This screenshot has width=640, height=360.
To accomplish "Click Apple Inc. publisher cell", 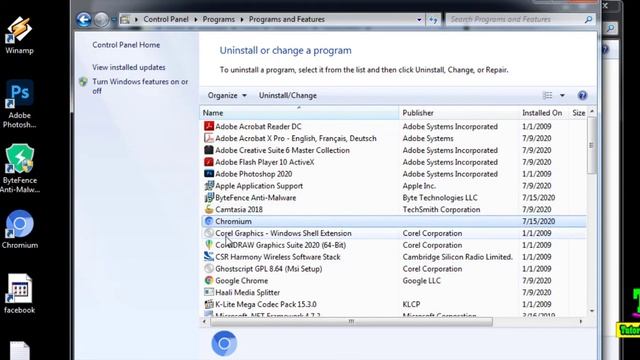I will (x=419, y=186).
